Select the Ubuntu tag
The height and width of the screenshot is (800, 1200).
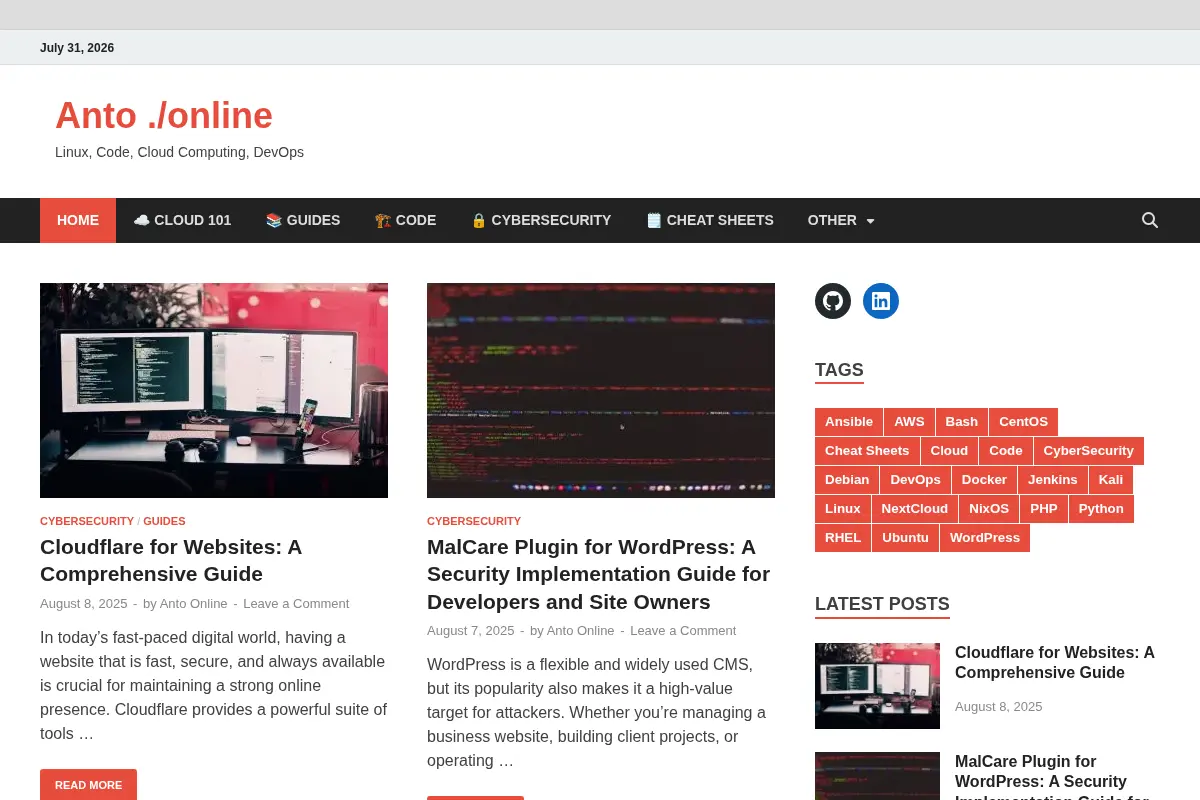click(906, 538)
